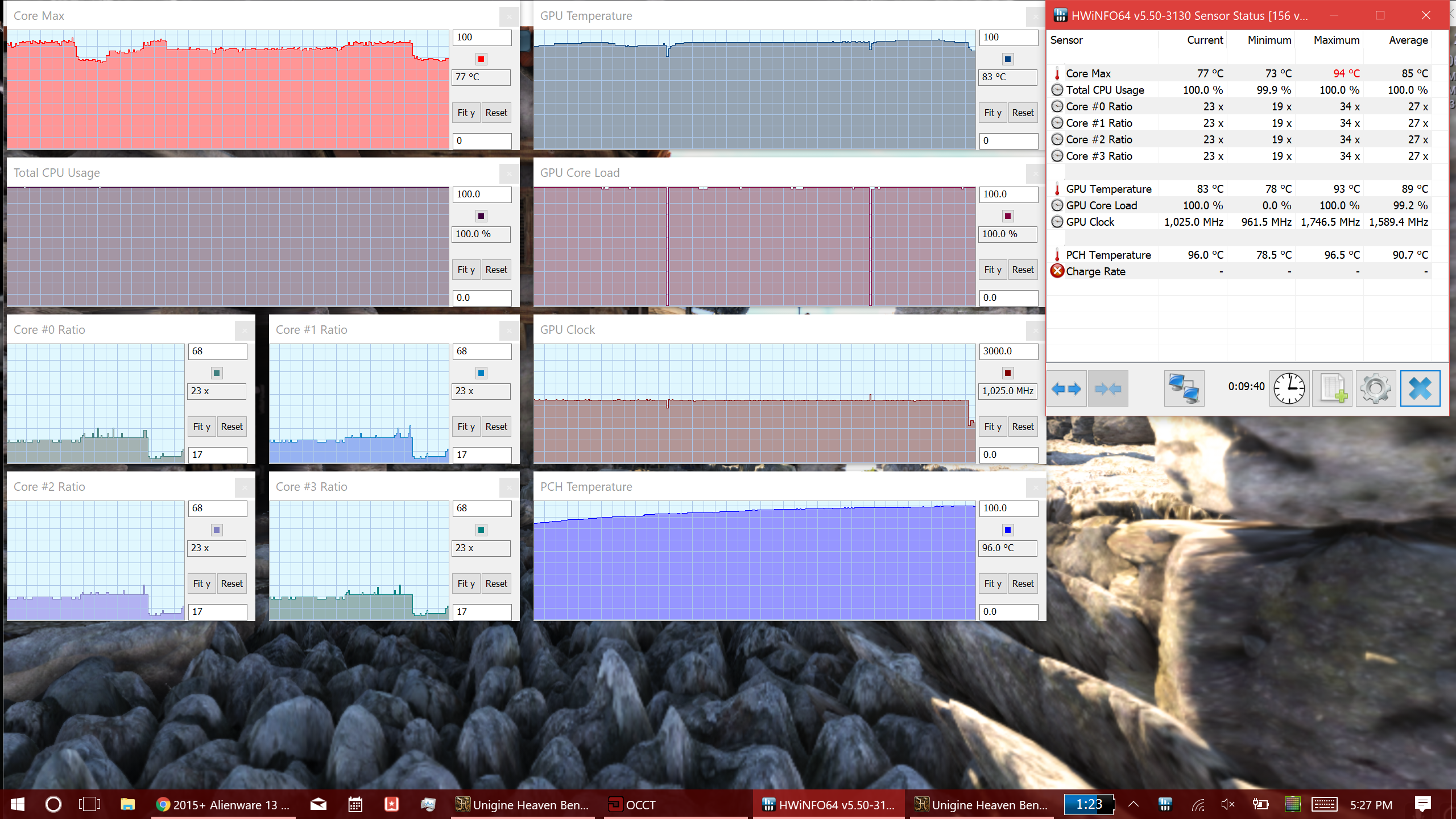The width and height of the screenshot is (1456, 819).
Task: Click the GPU Clock dark red swatch
Action: tap(1008, 373)
